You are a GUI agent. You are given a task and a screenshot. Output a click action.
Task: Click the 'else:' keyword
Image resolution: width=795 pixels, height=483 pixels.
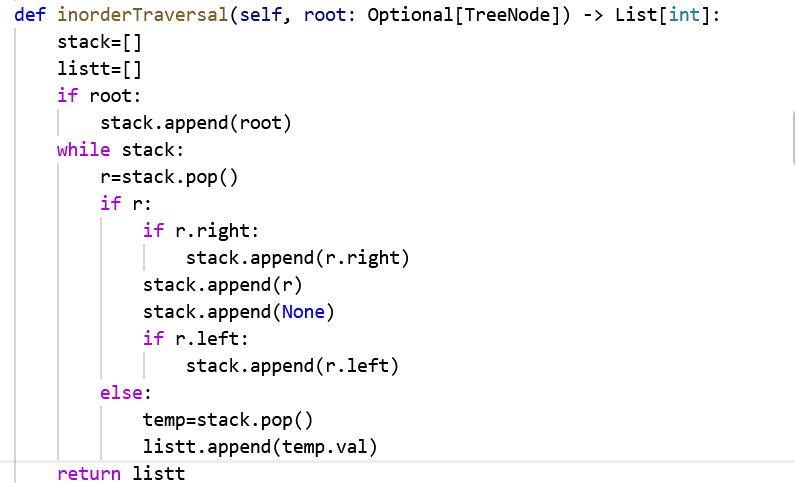coord(126,393)
